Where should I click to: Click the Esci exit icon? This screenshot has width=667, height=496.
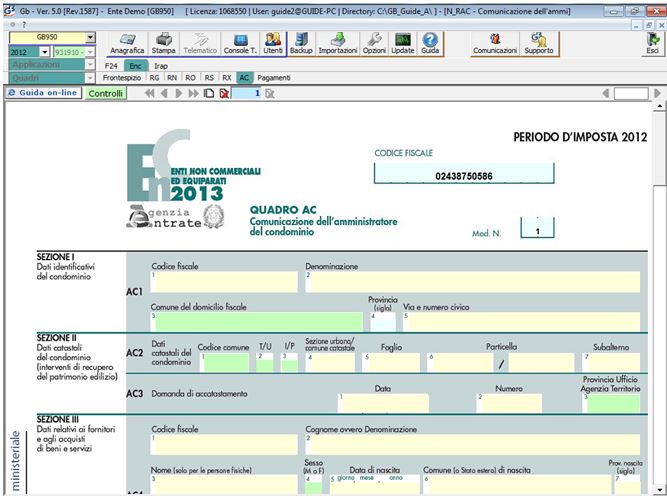point(653,44)
